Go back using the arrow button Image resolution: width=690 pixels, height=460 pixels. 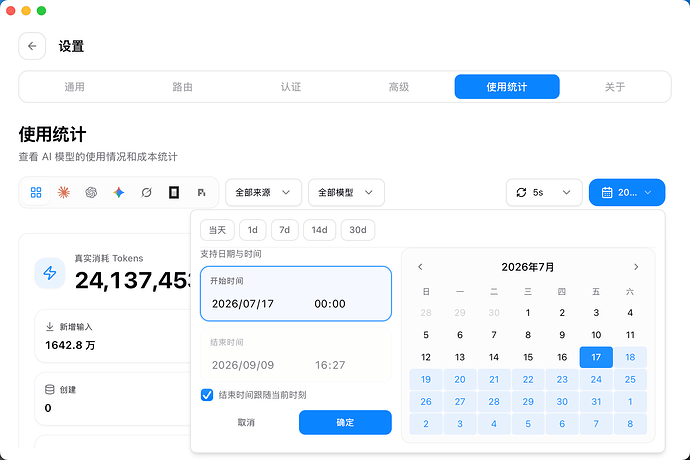(32, 46)
